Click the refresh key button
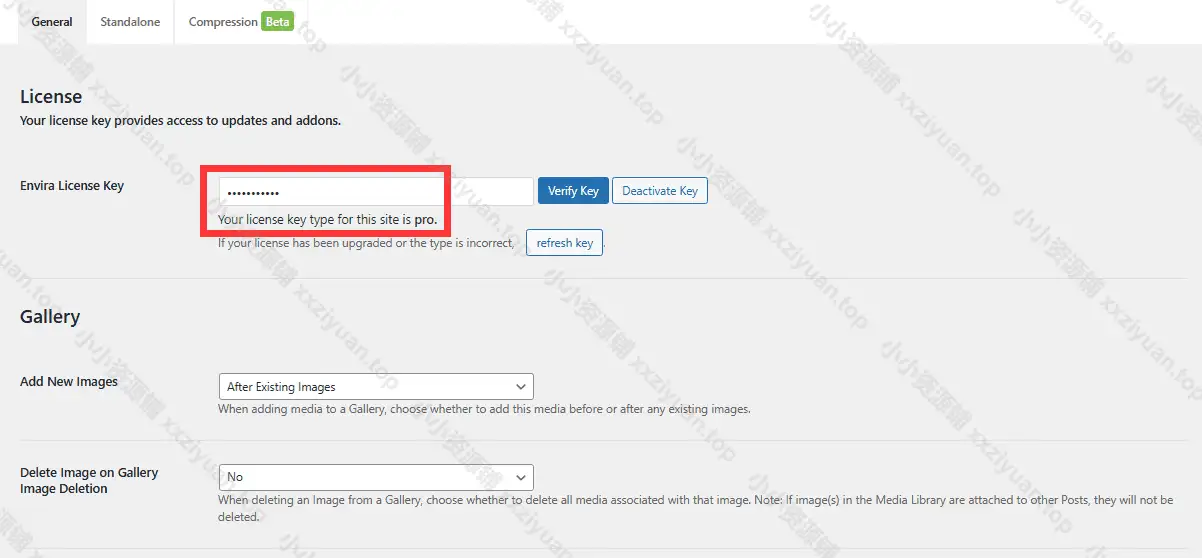1202x558 pixels. click(x=564, y=243)
